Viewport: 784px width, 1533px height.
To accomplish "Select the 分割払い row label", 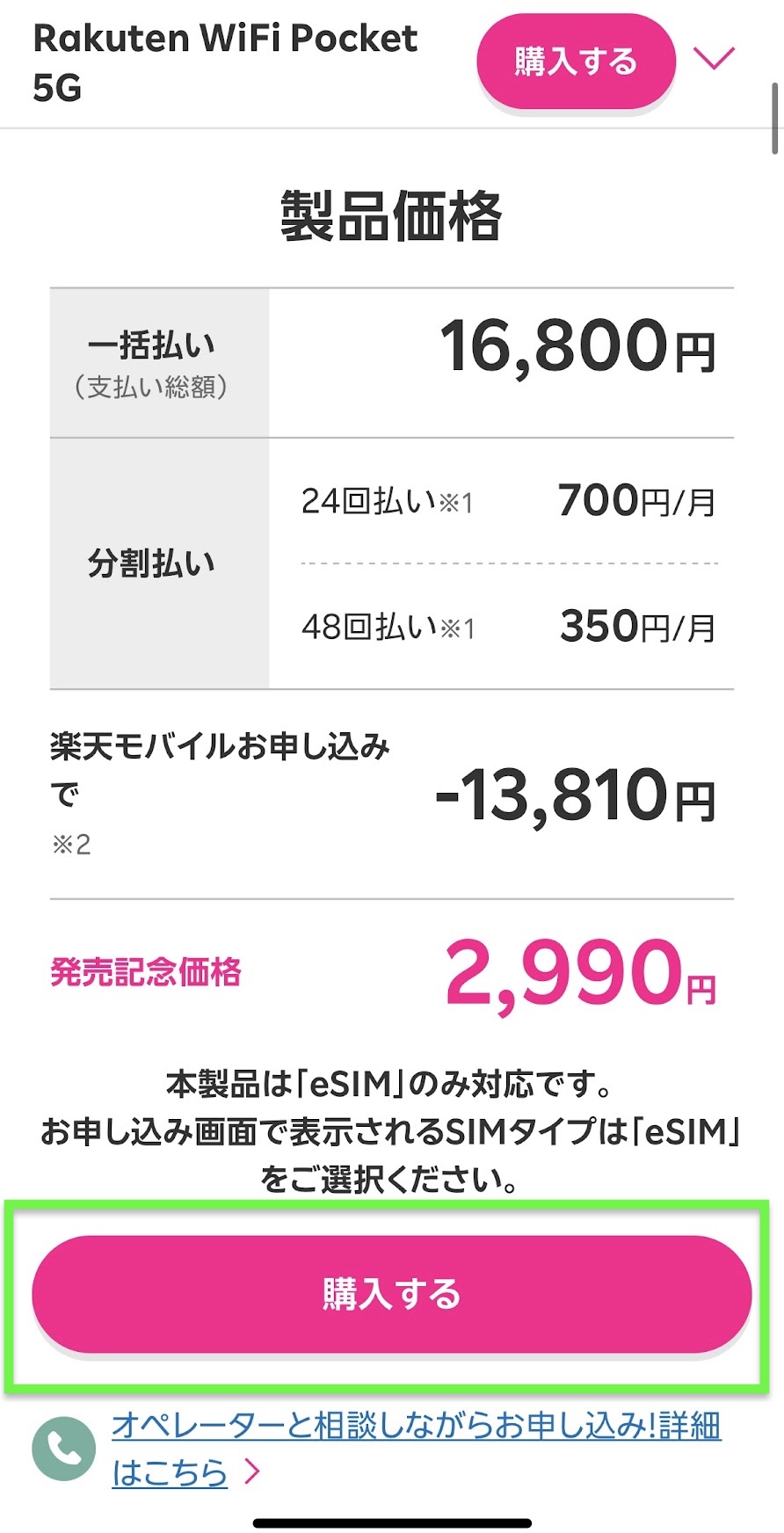I will click(x=151, y=563).
